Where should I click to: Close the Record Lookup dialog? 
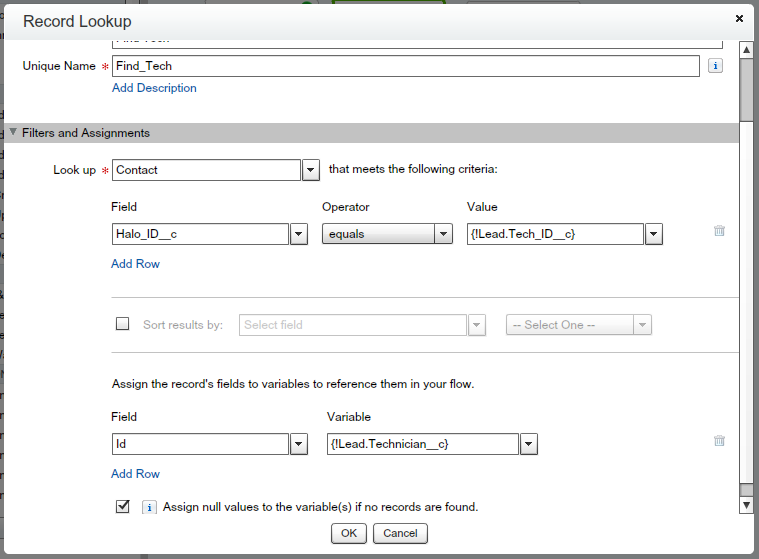coord(739,18)
